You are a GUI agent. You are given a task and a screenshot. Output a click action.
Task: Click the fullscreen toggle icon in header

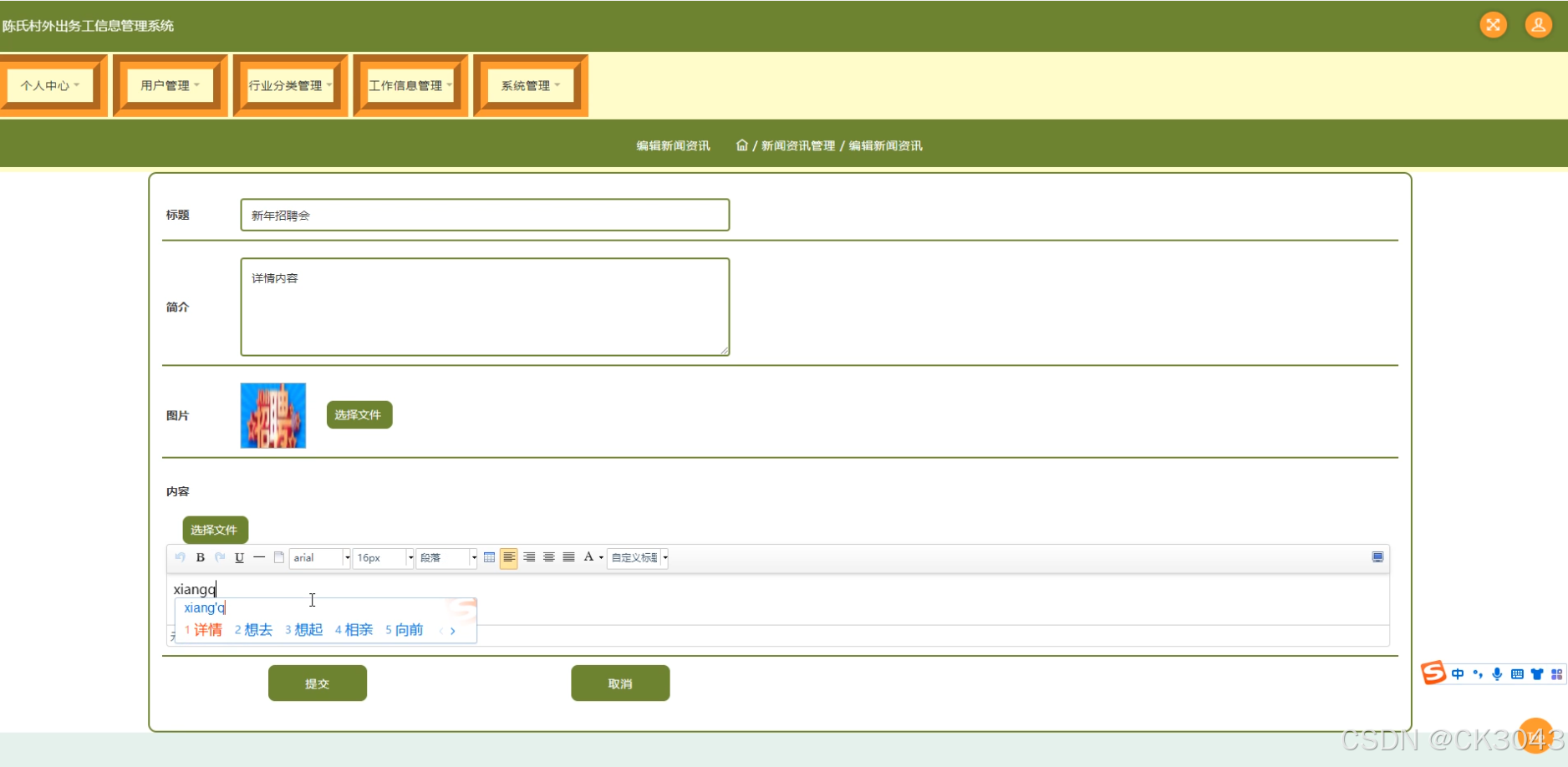point(1493,25)
